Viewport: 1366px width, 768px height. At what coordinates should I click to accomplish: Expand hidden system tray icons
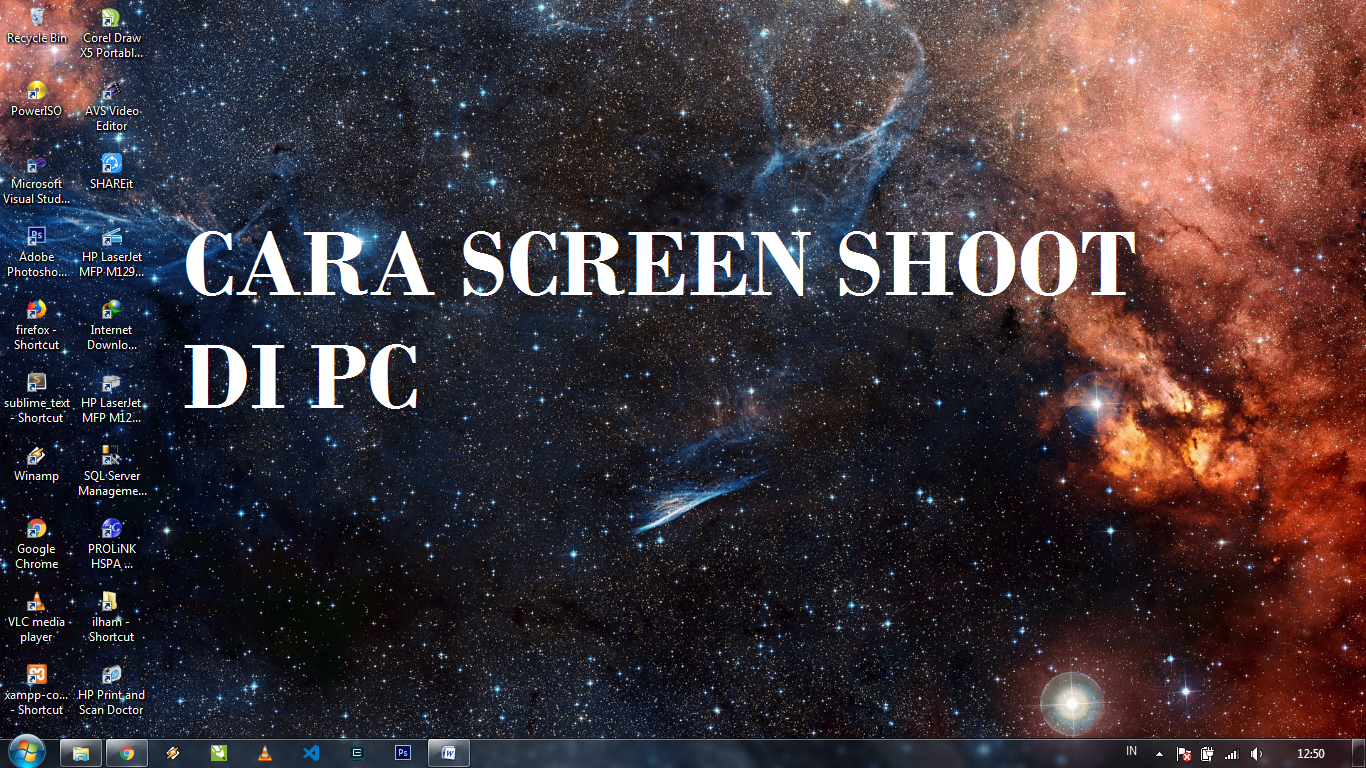(x=1159, y=754)
